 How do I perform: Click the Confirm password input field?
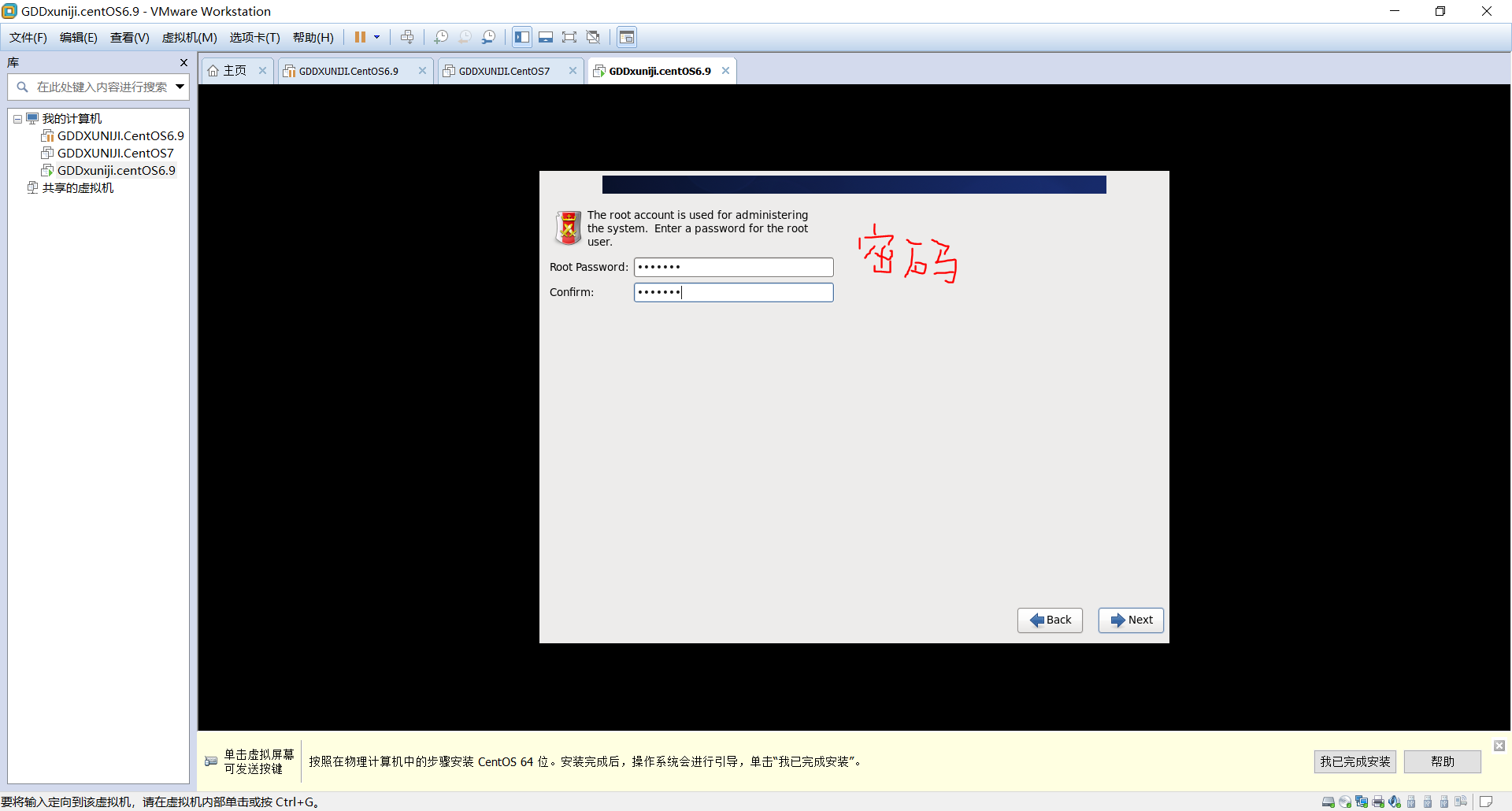pos(733,292)
